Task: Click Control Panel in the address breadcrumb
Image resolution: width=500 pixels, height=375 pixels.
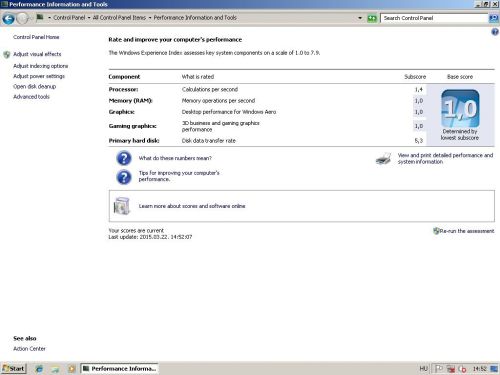Action: pyautogui.click(x=69, y=18)
